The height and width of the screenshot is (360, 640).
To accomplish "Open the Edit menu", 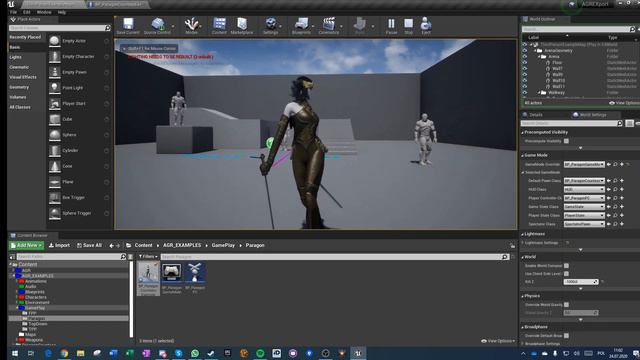I will click(27, 12).
